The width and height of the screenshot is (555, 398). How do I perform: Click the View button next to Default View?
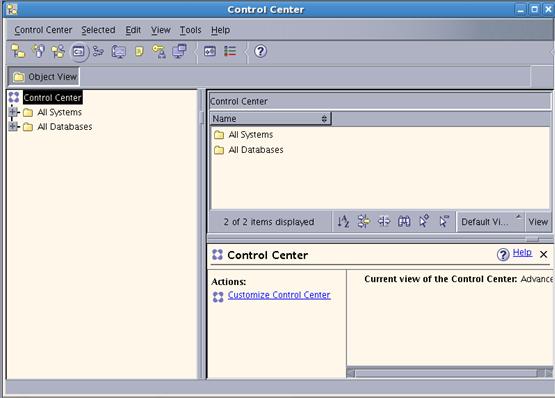[538, 222]
